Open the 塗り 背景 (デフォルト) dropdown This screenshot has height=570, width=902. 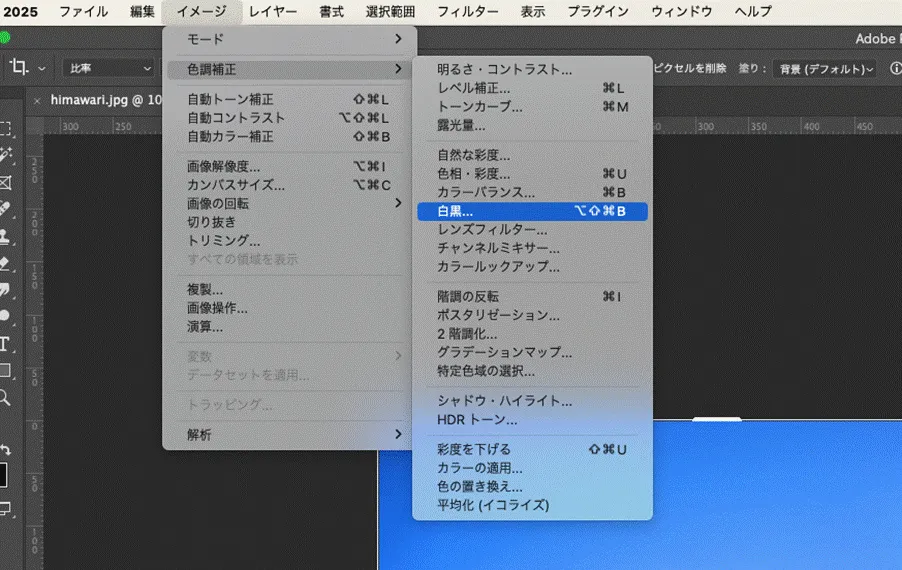click(x=824, y=69)
